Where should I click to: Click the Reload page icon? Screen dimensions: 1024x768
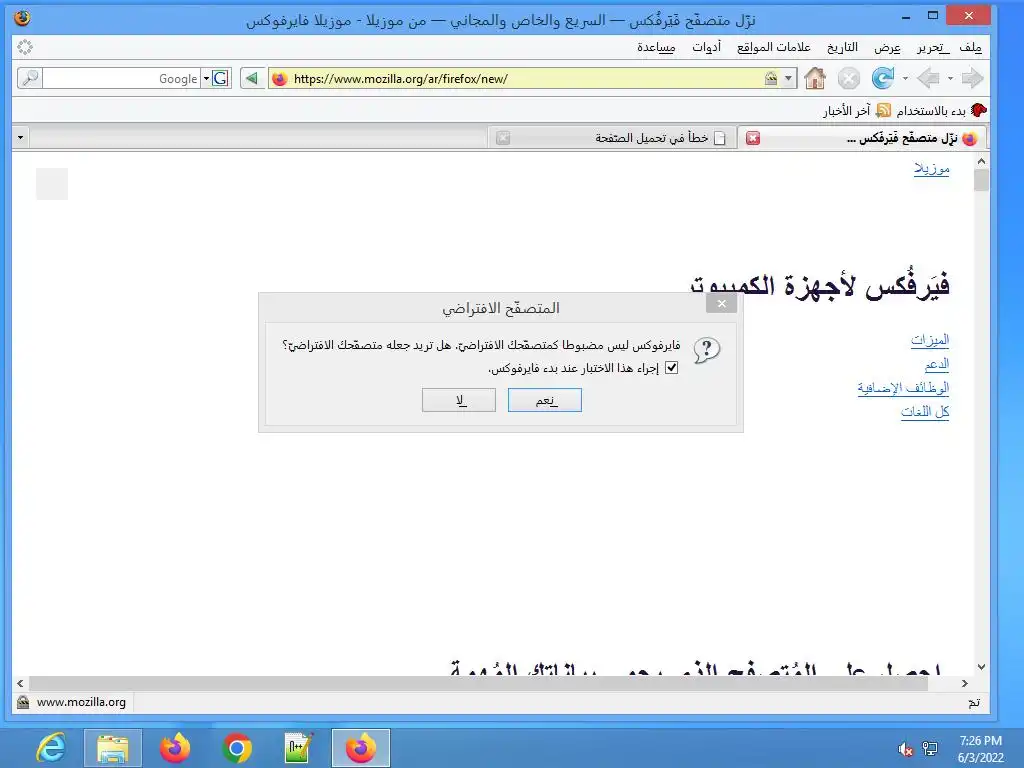(882, 78)
